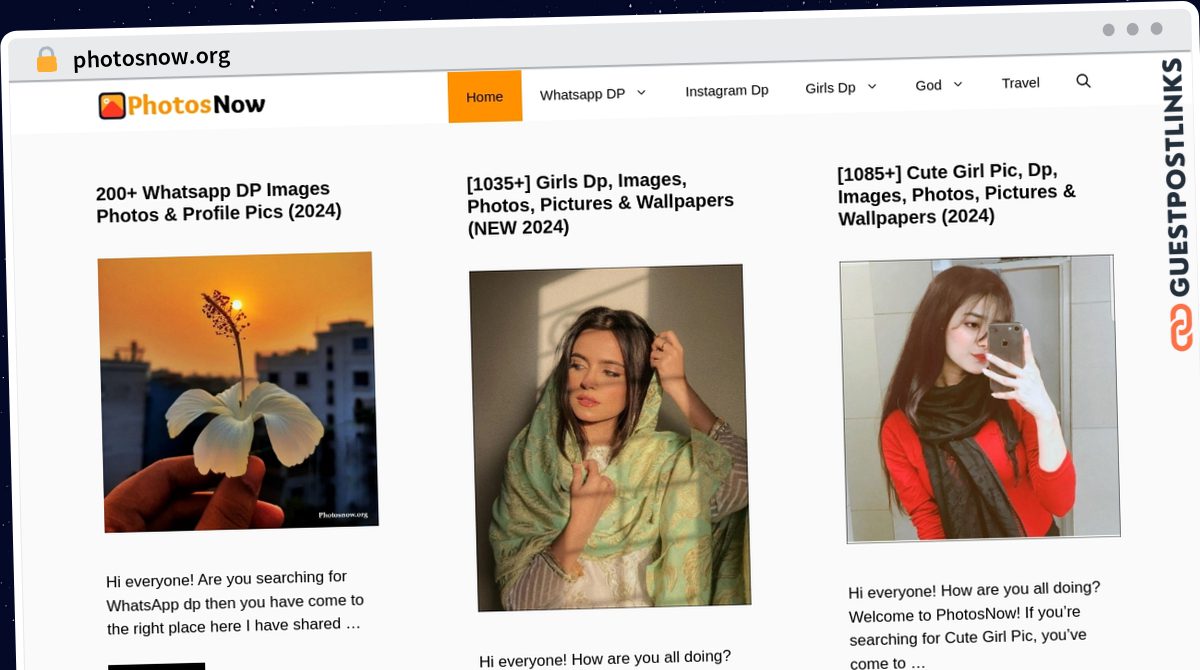Go to the Travel menu item
This screenshot has height=670, width=1200.
pos(1021,83)
